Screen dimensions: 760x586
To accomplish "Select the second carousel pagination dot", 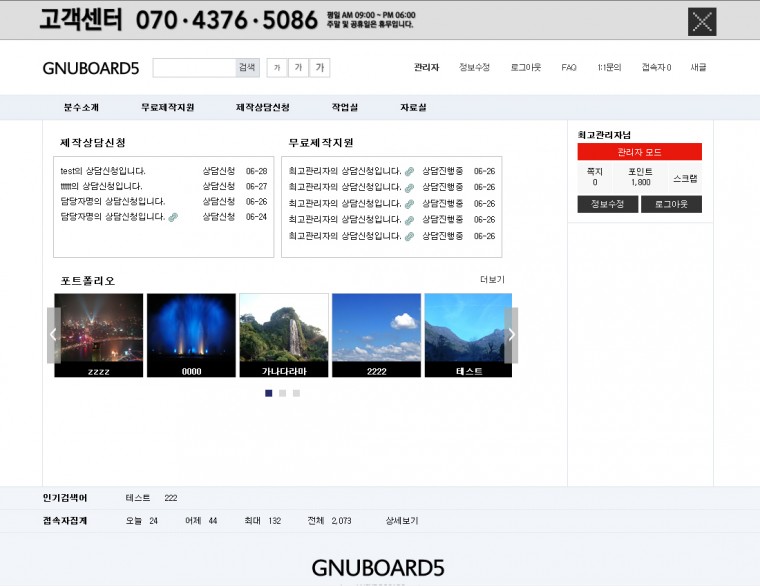I will pos(283,393).
